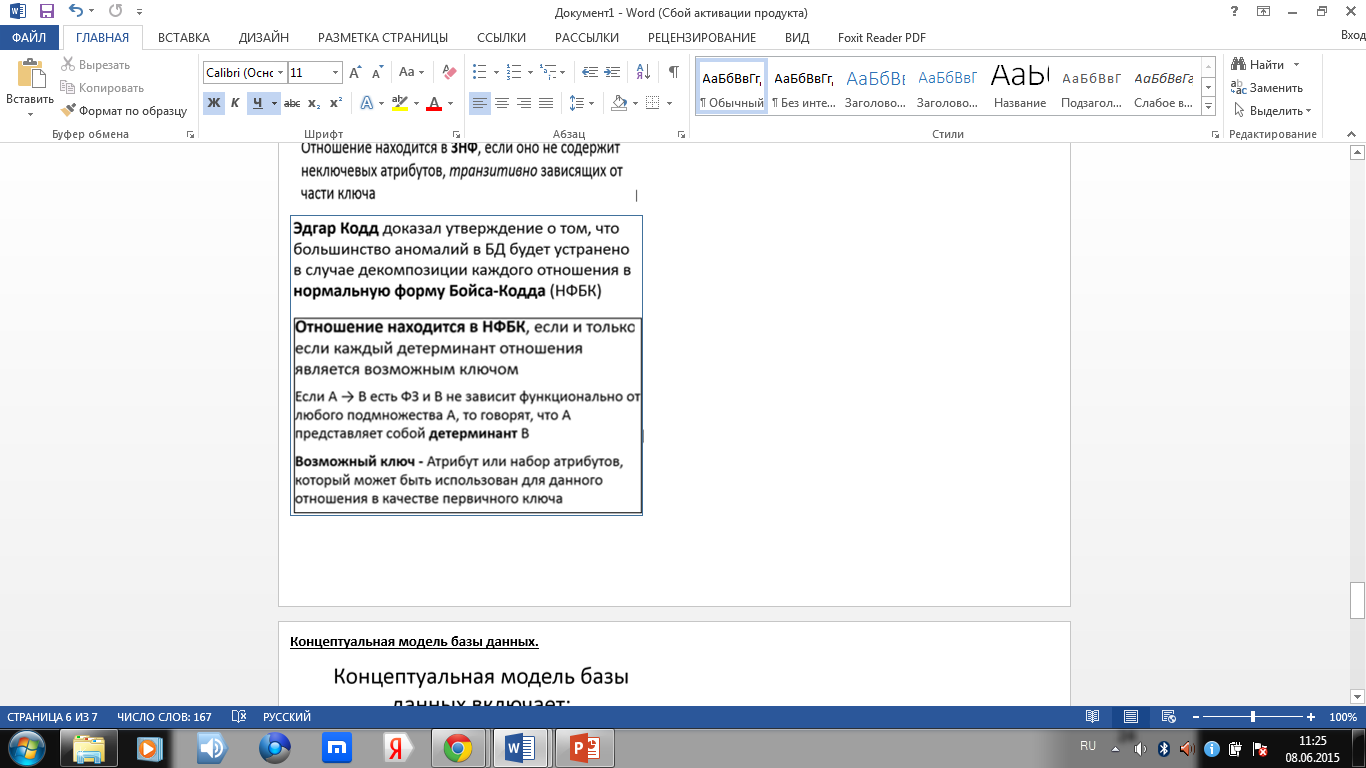
Task: Click Вырезать (Cut) button
Action: click(95, 65)
